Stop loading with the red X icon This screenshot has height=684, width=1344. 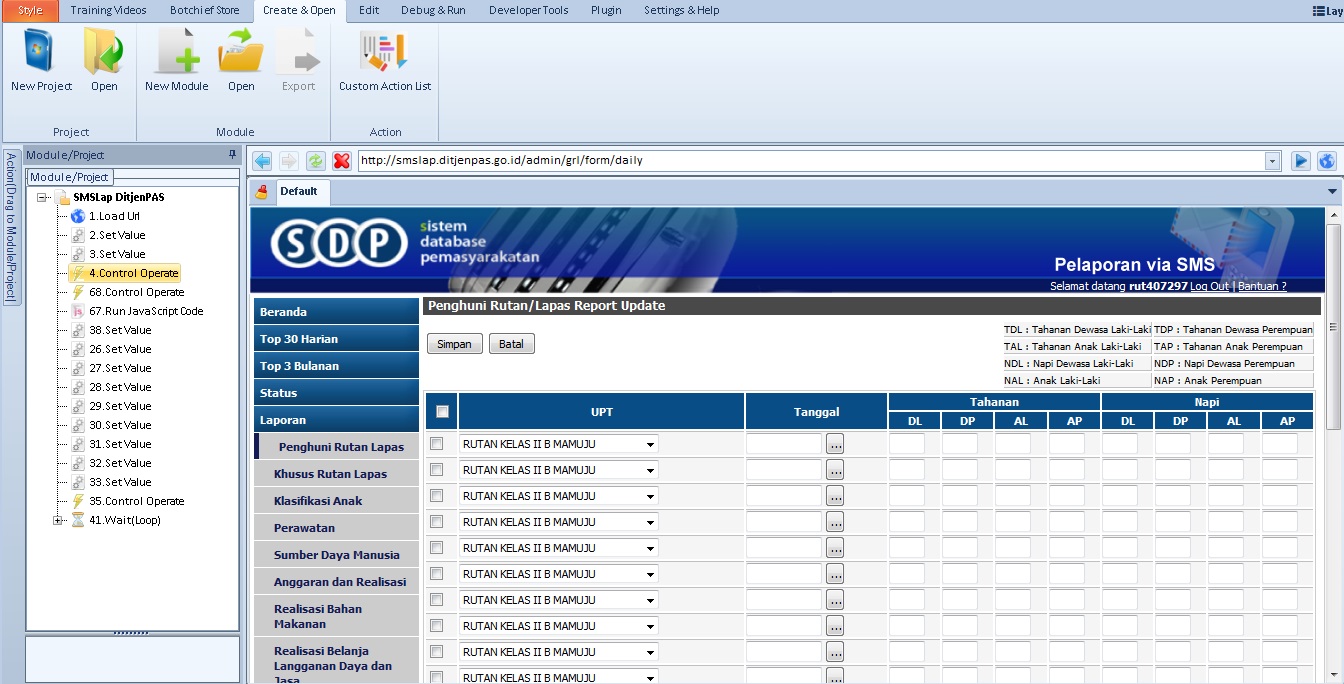342,161
